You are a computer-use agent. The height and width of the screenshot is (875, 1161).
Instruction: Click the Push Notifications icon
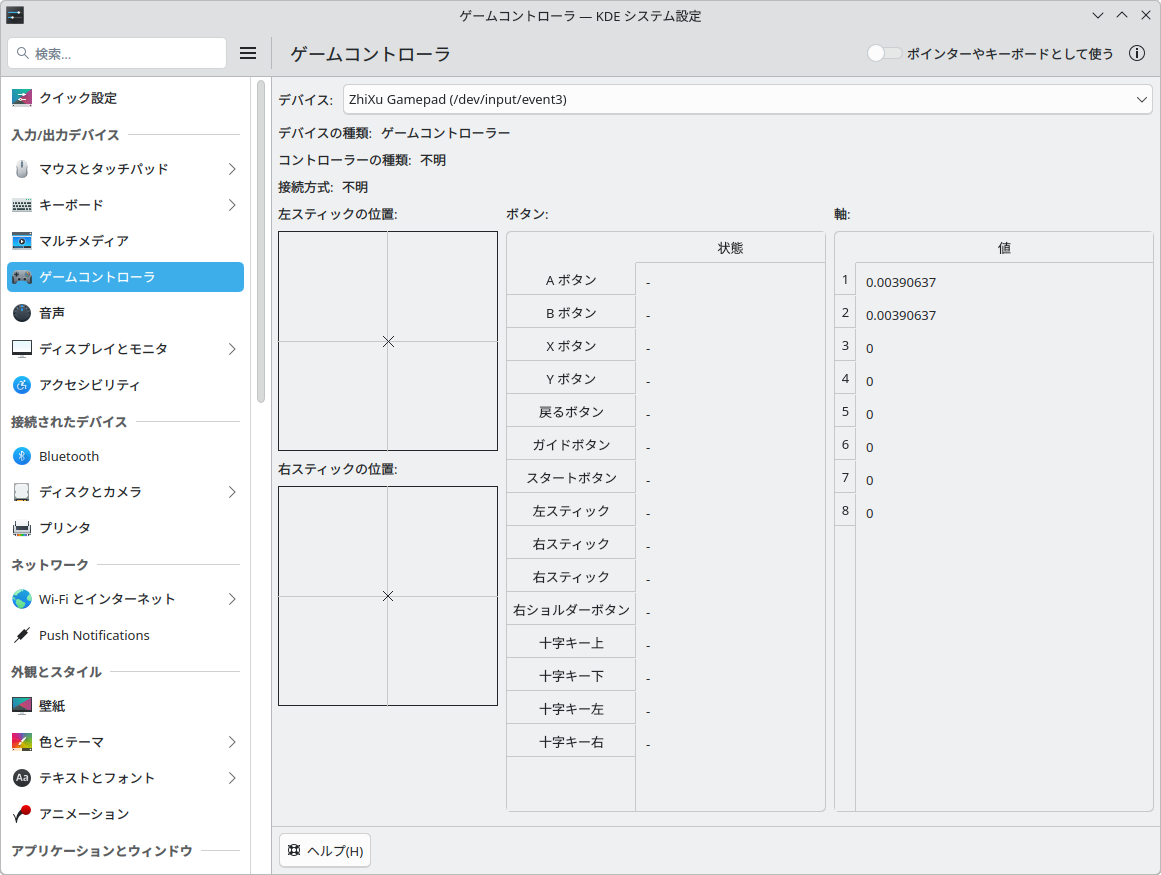click(22, 635)
